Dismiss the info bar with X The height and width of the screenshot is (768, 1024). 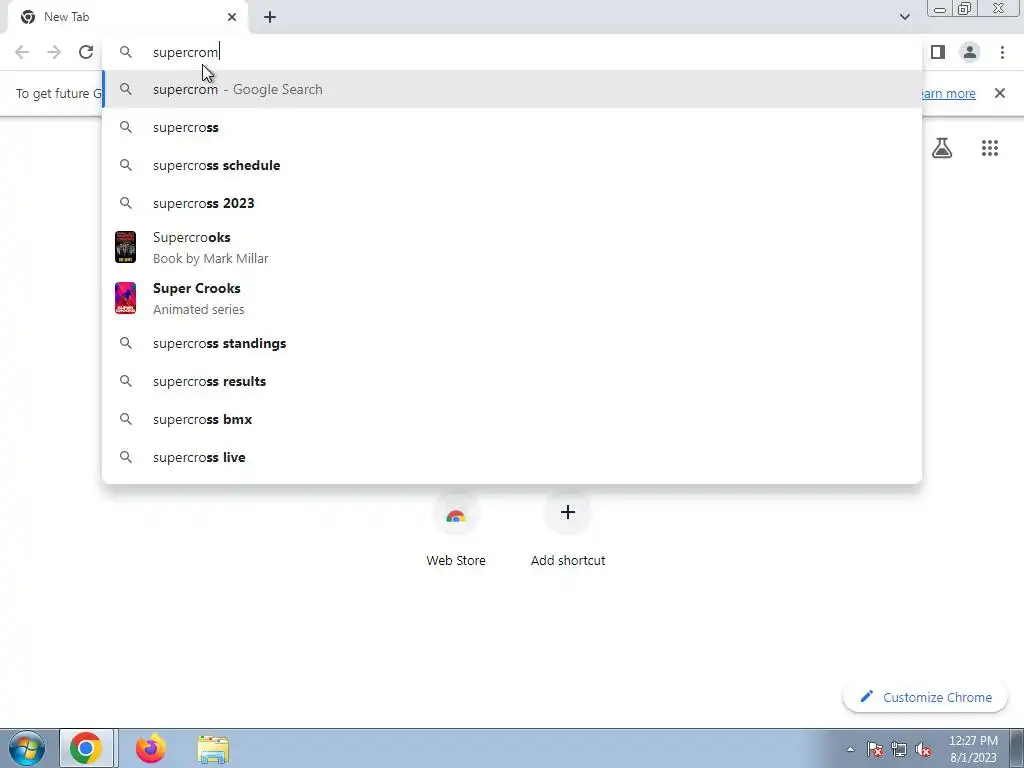[1000, 93]
